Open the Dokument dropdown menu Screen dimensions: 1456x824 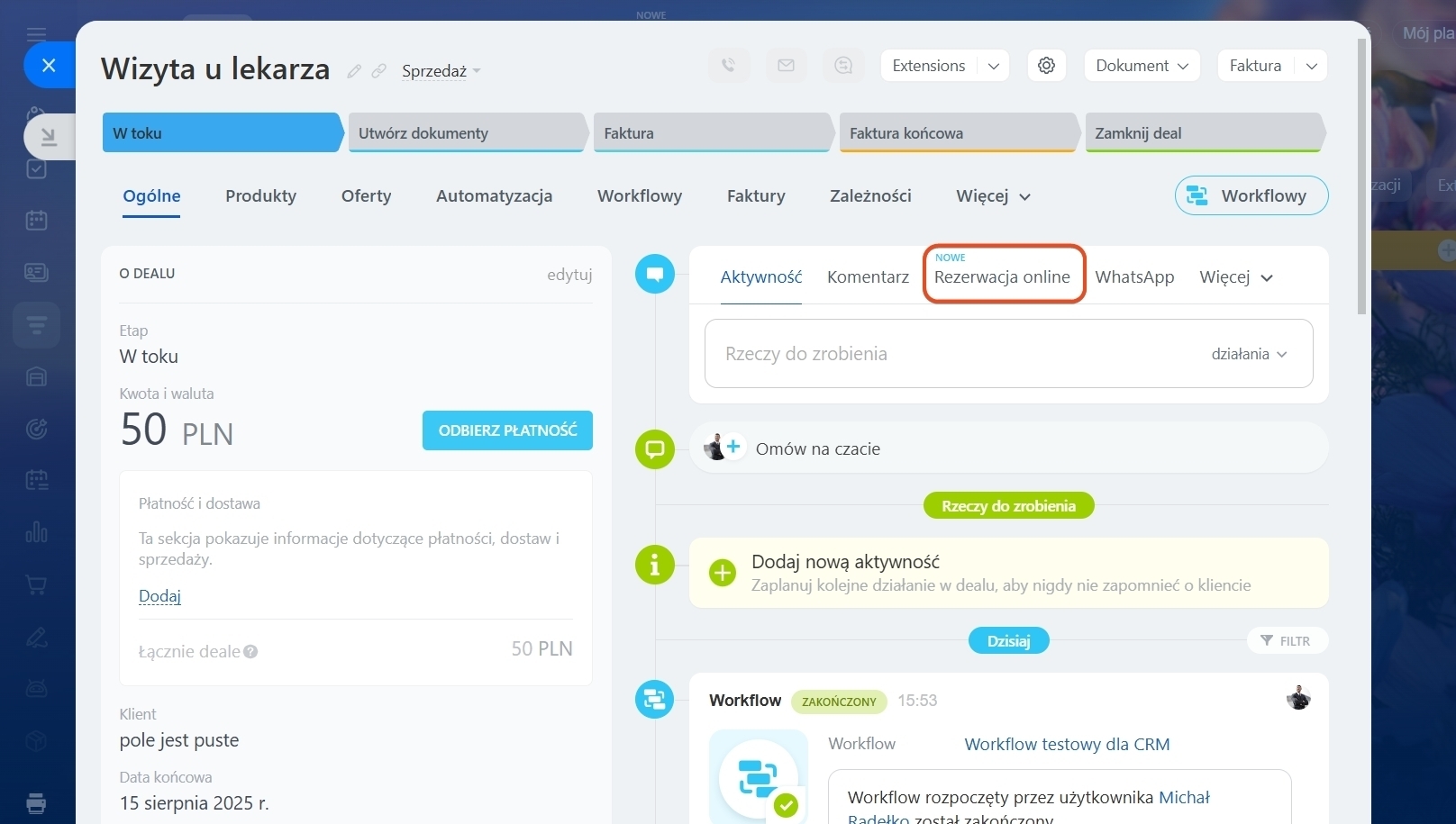(x=1142, y=66)
